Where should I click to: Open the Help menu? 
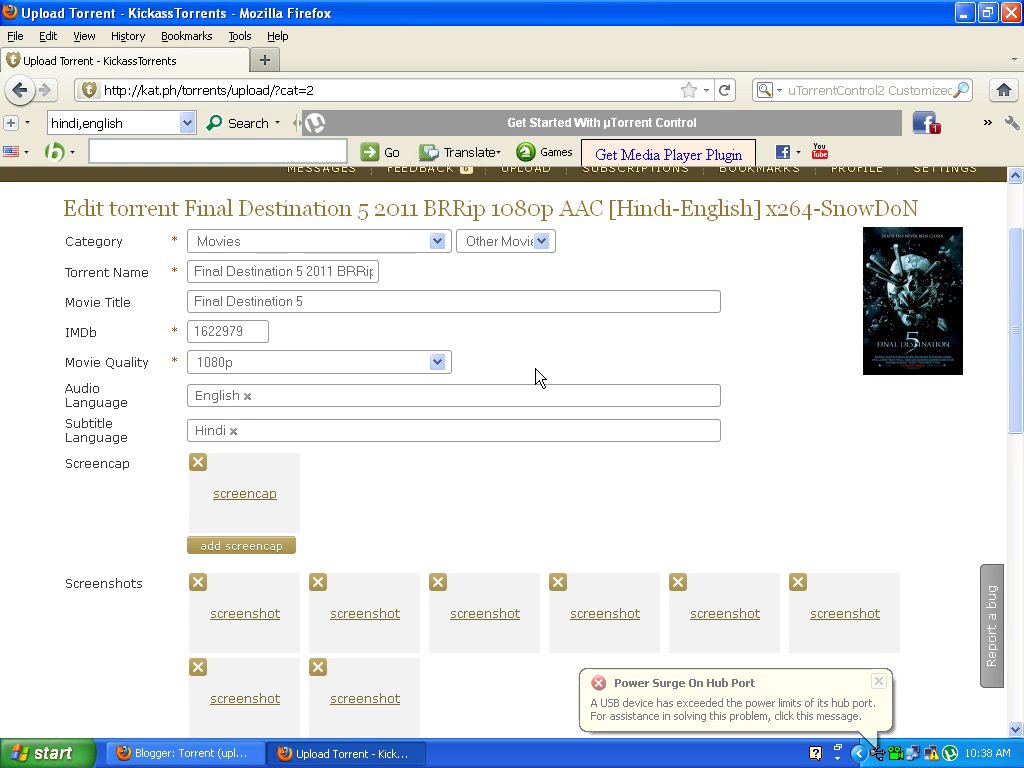pos(277,36)
